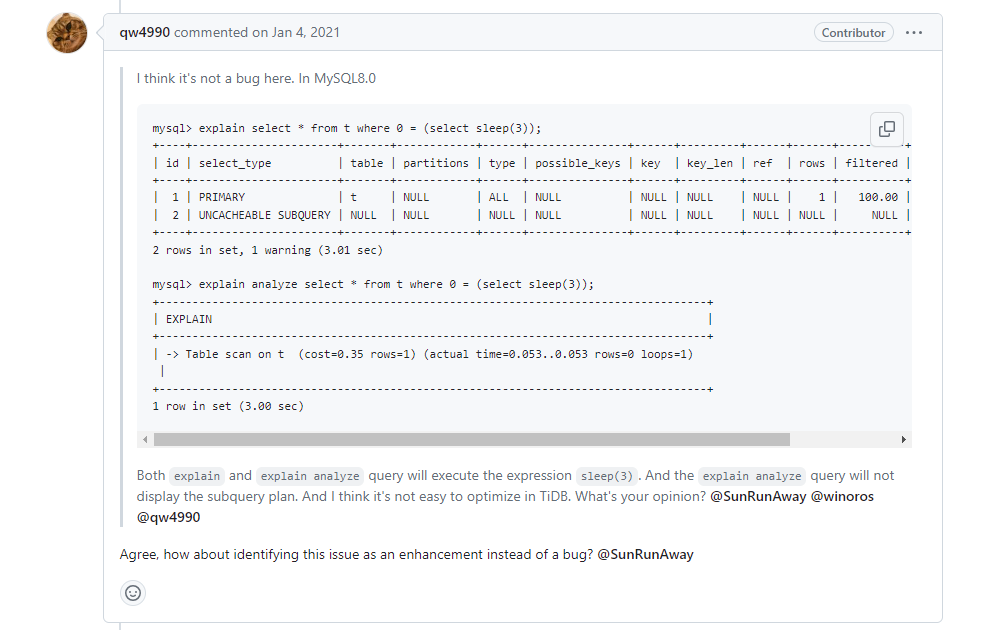Image resolution: width=1008 pixels, height=630 pixels.
Task: Open the @qw4990 mention in quoted text
Action: tap(168, 517)
